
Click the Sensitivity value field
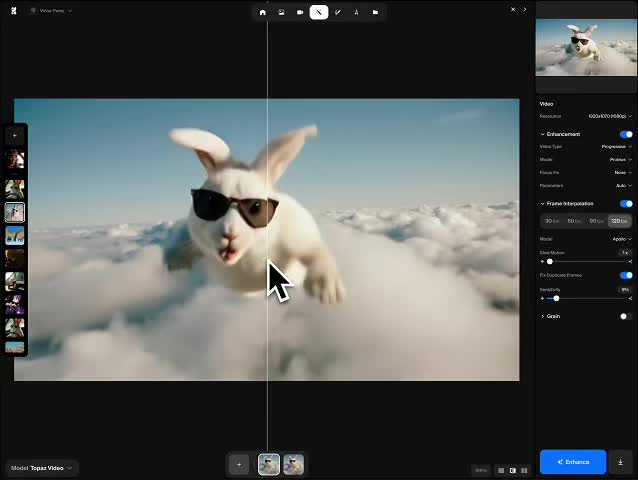coord(625,290)
